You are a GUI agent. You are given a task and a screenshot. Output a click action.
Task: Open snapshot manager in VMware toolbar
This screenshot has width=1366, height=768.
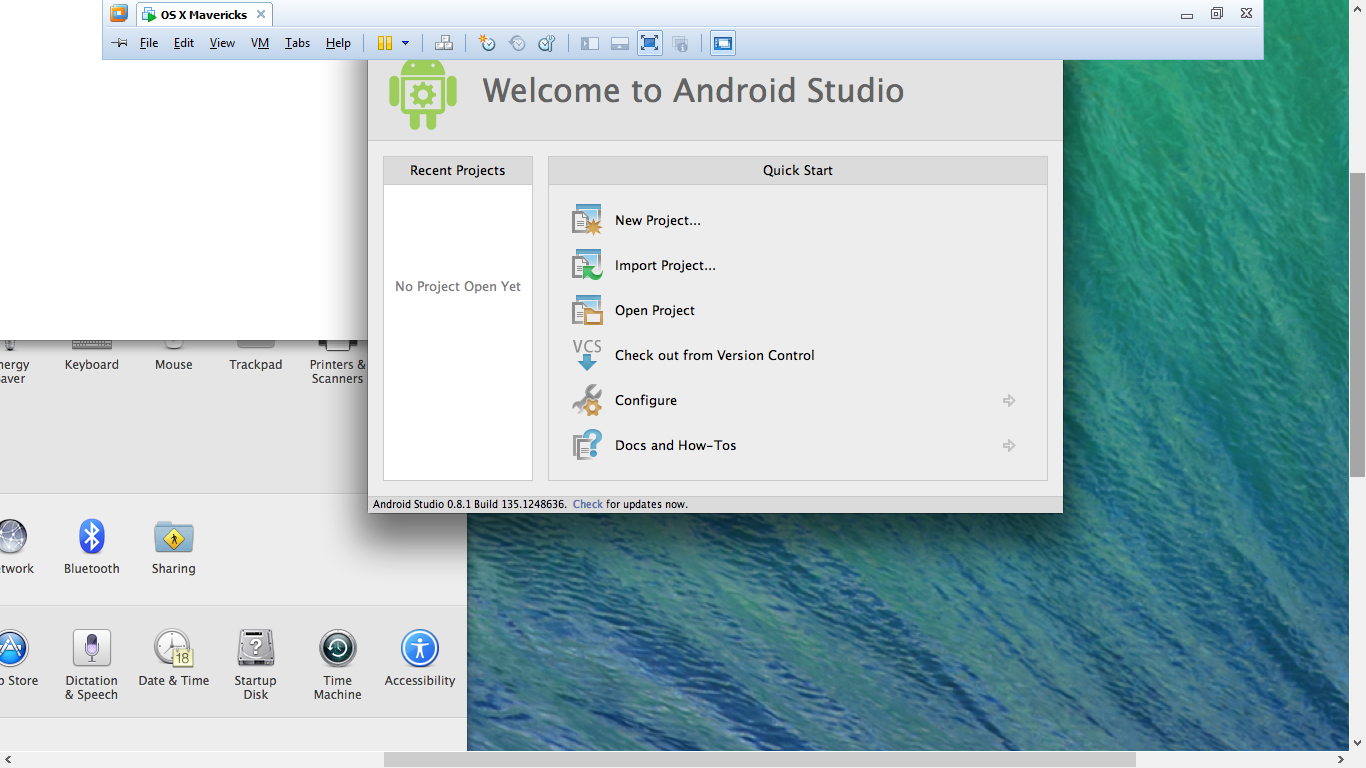pyautogui.click(x=547, y=43)
